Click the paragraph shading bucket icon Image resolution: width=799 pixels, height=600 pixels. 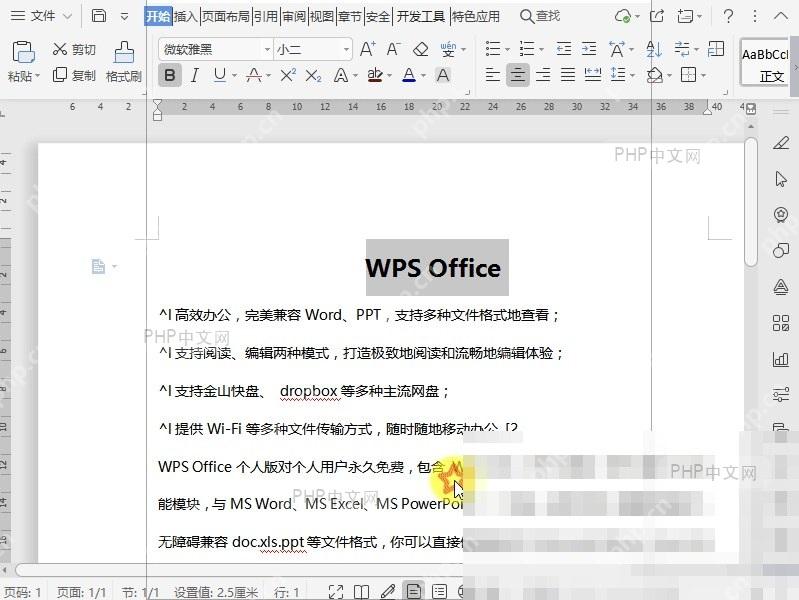click(x=655, y=75)
